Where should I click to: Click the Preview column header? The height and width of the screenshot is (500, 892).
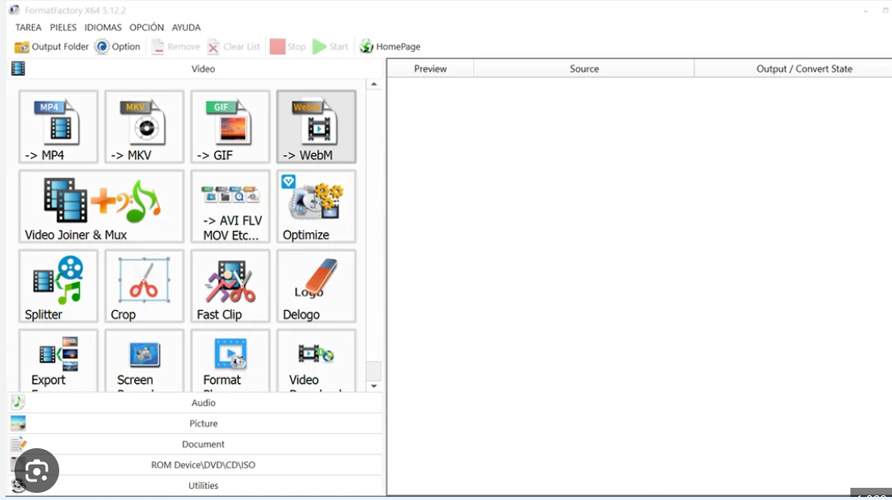click(431, 69)
